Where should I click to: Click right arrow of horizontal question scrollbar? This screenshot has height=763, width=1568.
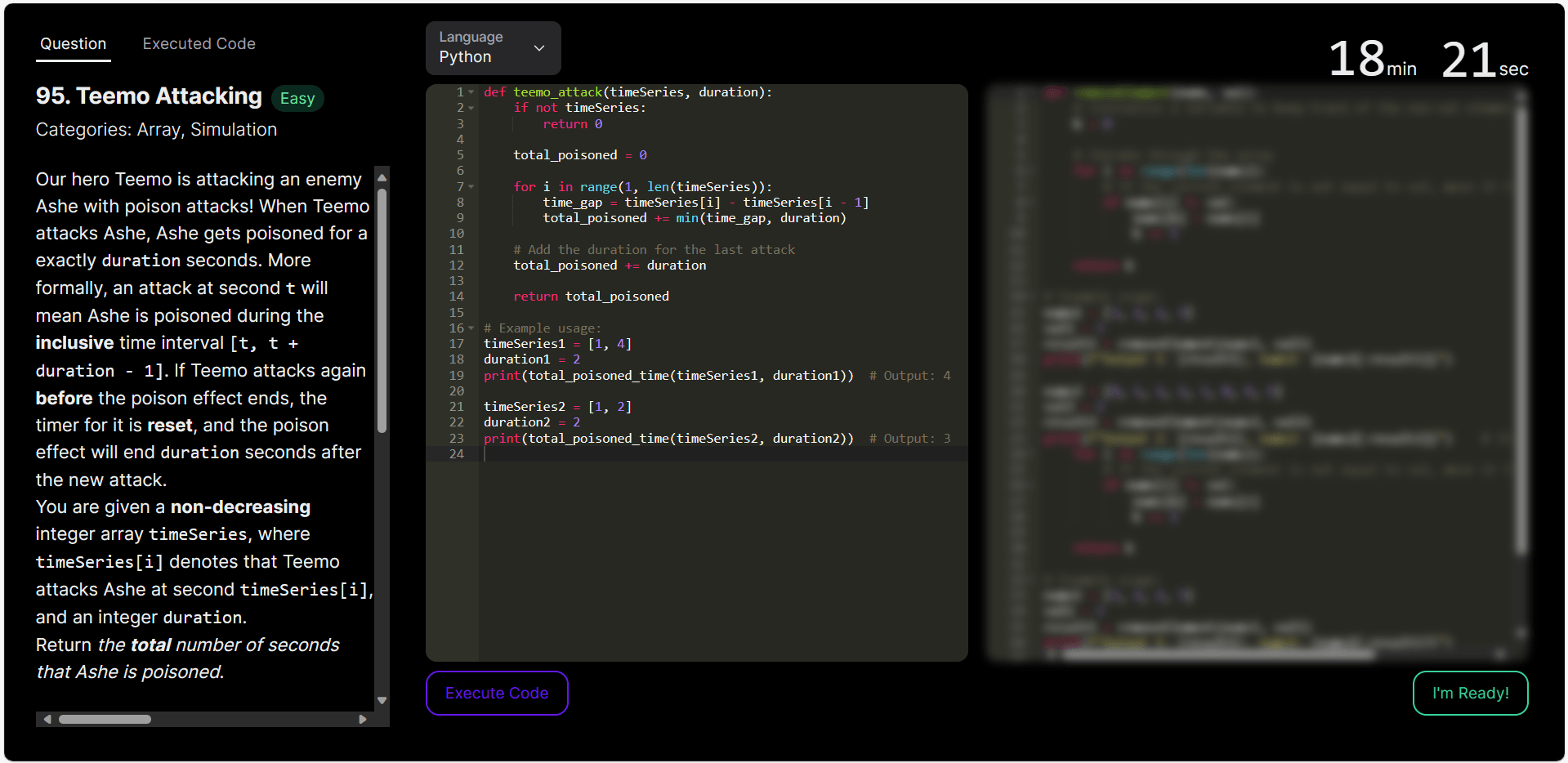[363, 719]
